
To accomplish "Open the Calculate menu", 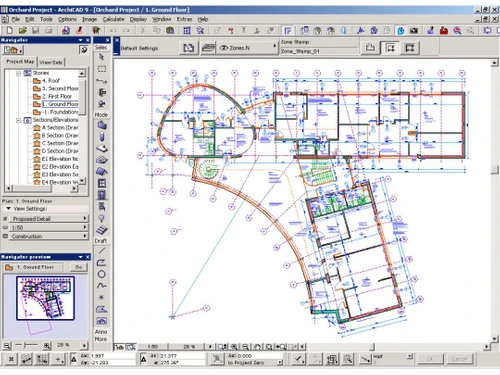I will (x=113, y=19).
